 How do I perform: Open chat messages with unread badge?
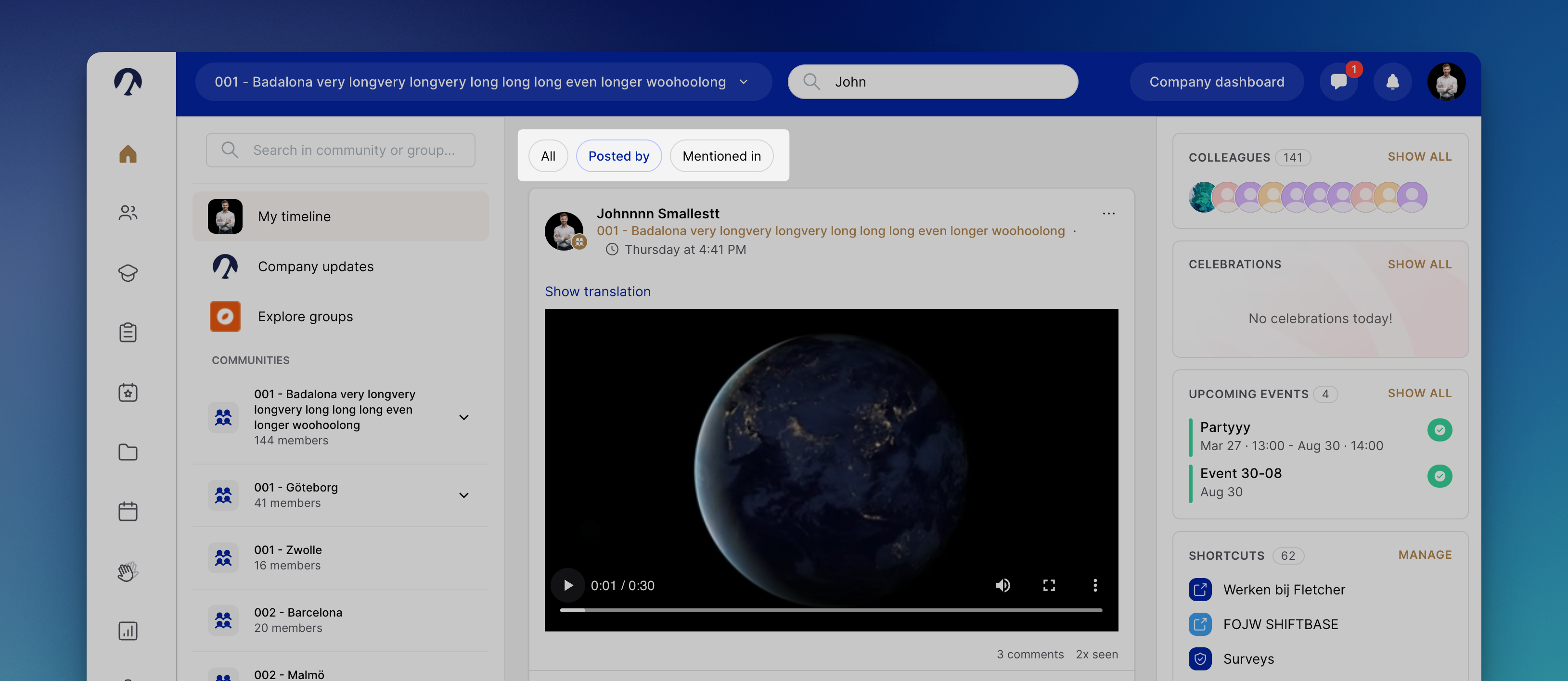[1338, 81]
